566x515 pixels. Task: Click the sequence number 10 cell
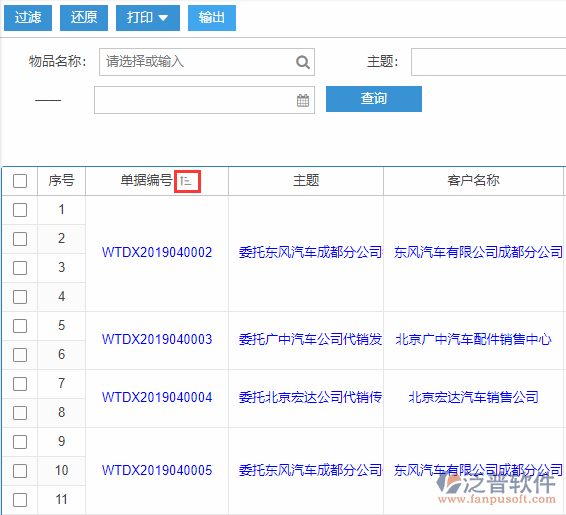pos(61,471)
